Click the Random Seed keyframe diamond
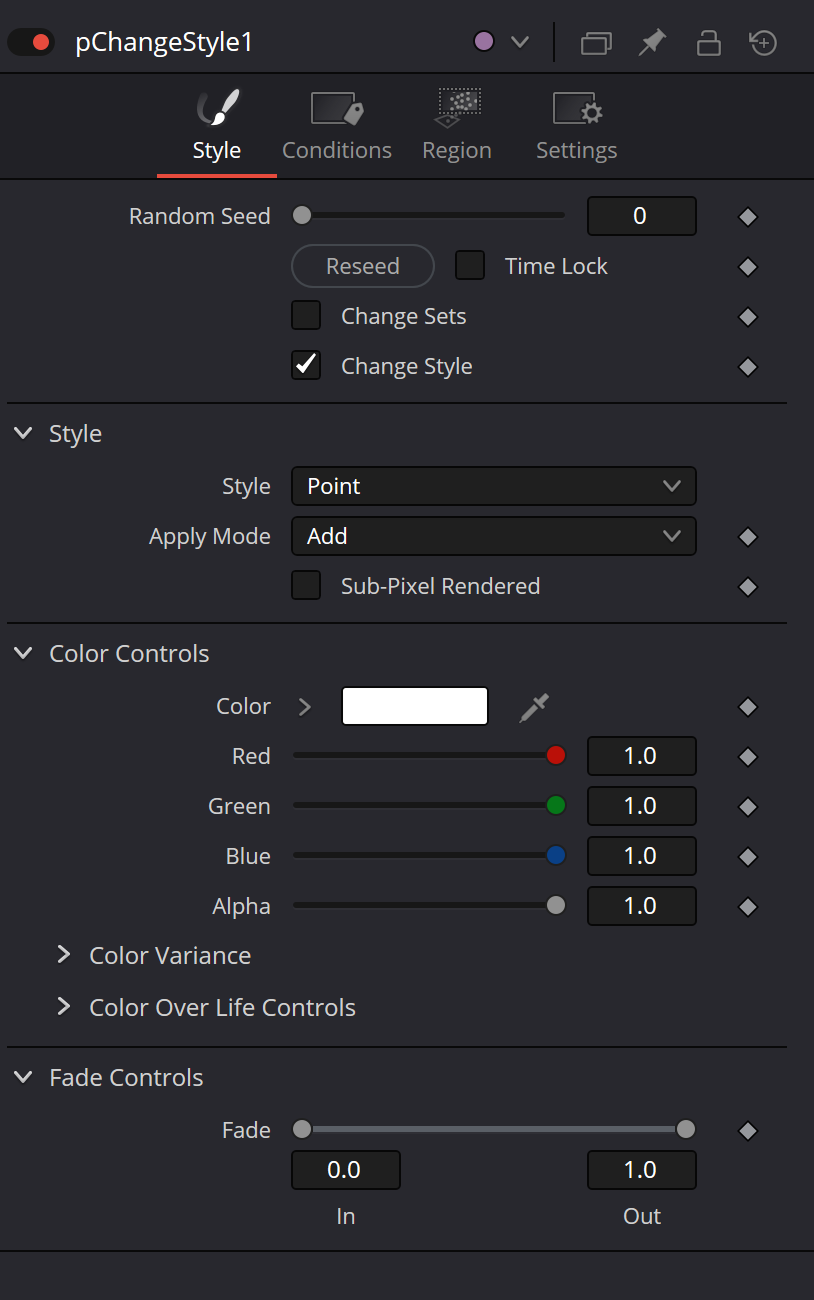Viewport: 814px width, 1300px height. click(x=747, y=217)
